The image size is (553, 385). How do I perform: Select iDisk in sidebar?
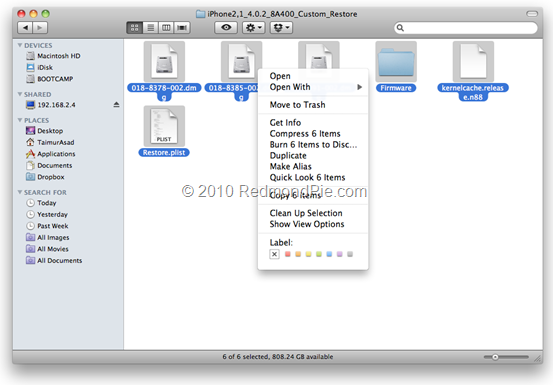click(40, 67)
